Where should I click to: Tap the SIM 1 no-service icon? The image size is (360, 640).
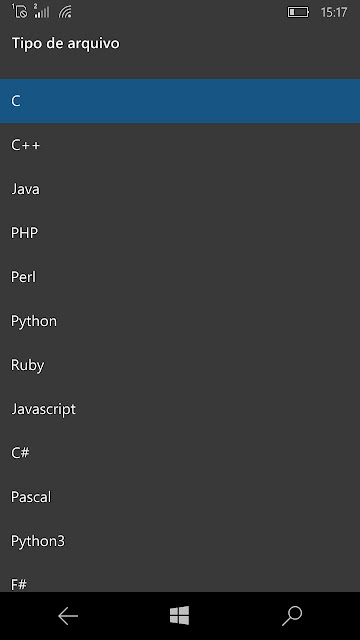click(20, 11)
